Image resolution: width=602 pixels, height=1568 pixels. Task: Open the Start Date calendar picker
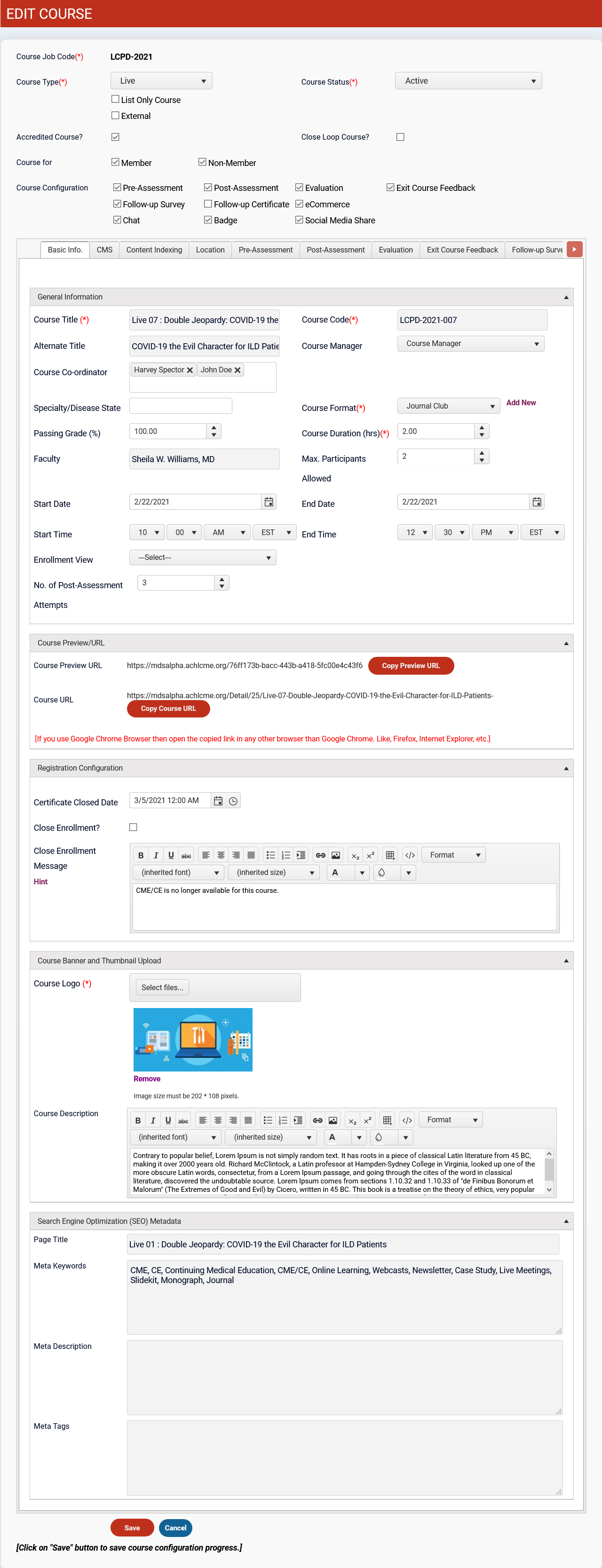pyautogui.click(x=269, y=502)
